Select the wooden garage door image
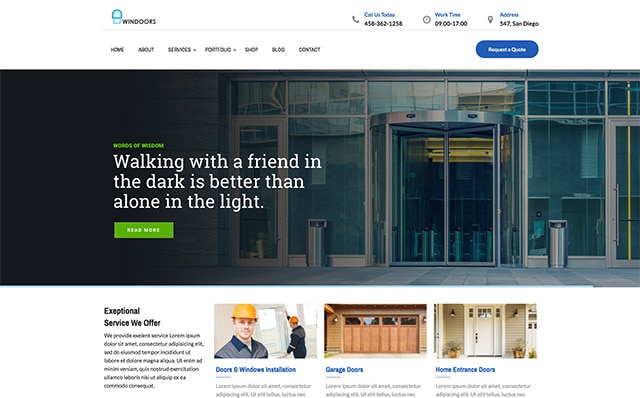Screen dimensions: 640x398 [376, 331]
